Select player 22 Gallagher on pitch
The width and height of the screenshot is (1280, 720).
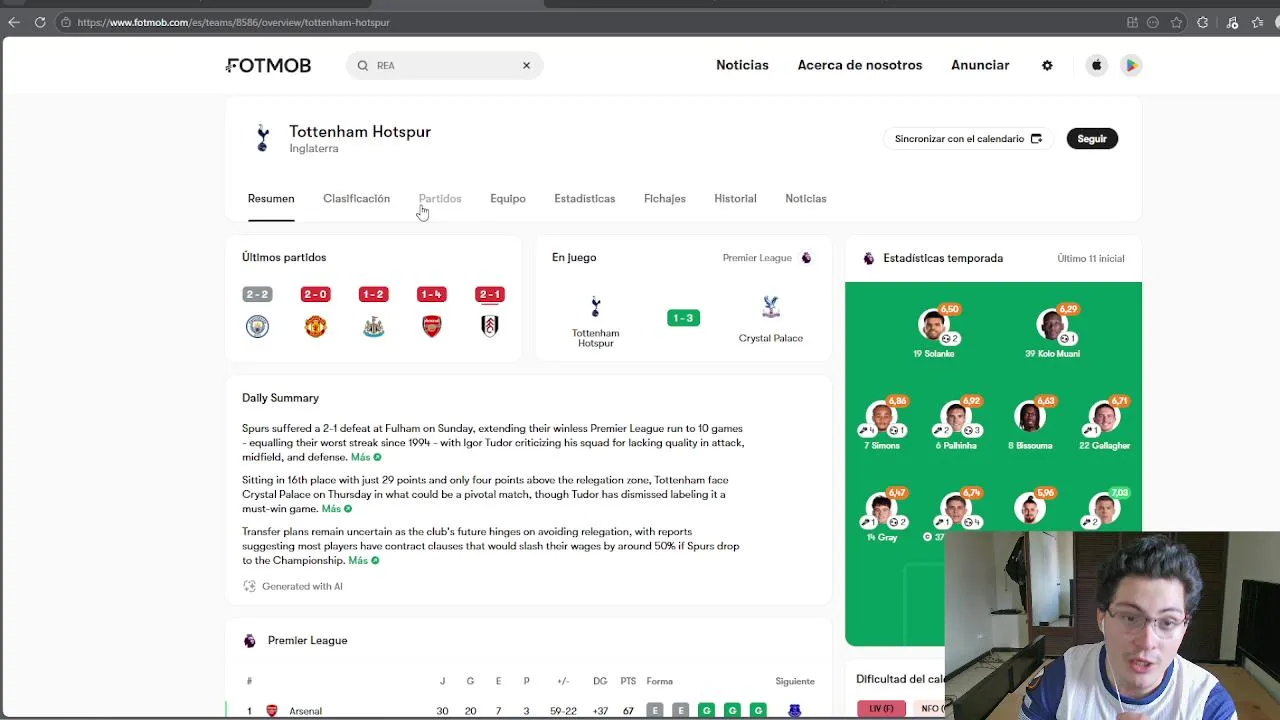[x=1104, y=424]
